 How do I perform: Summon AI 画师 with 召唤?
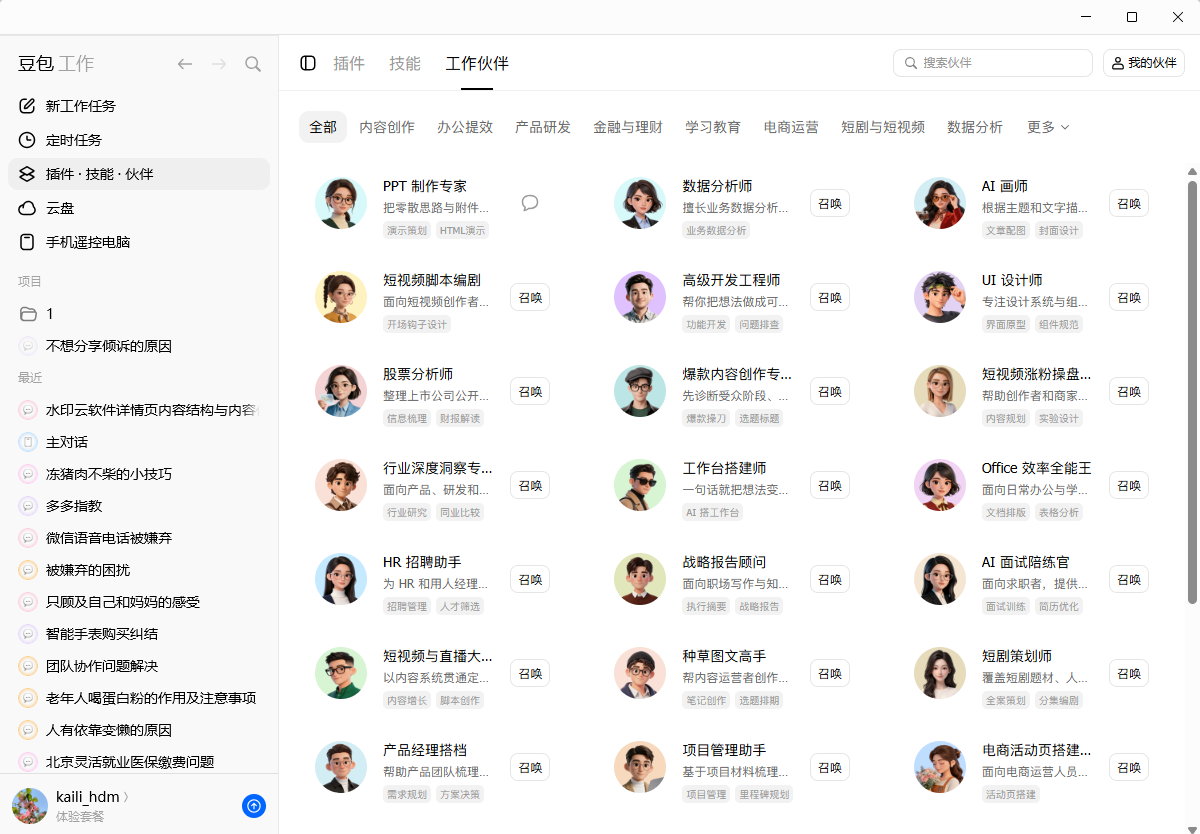pyautogui.click(x=1129, y=203)
